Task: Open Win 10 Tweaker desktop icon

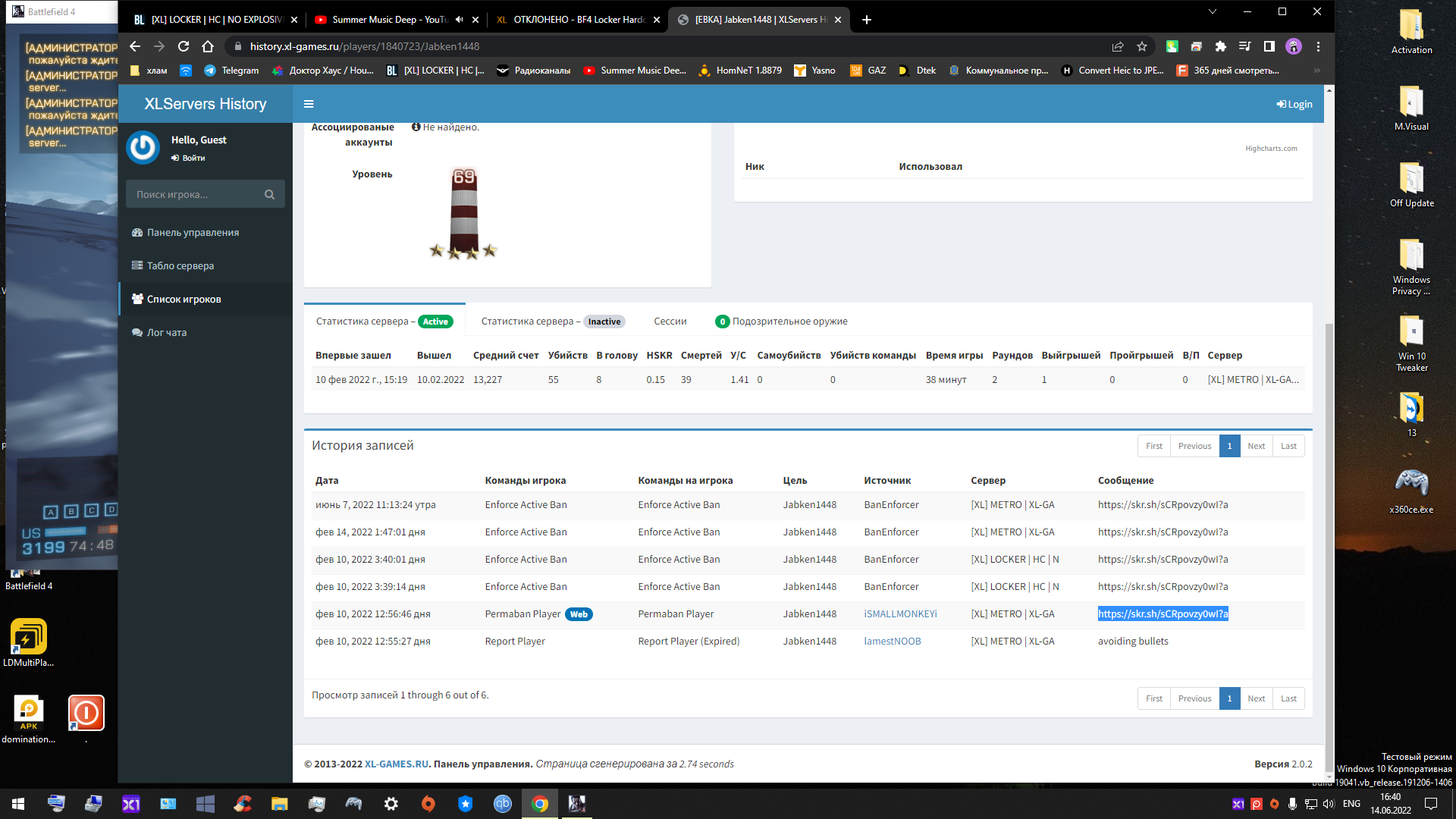Action: click(1411, 344)
